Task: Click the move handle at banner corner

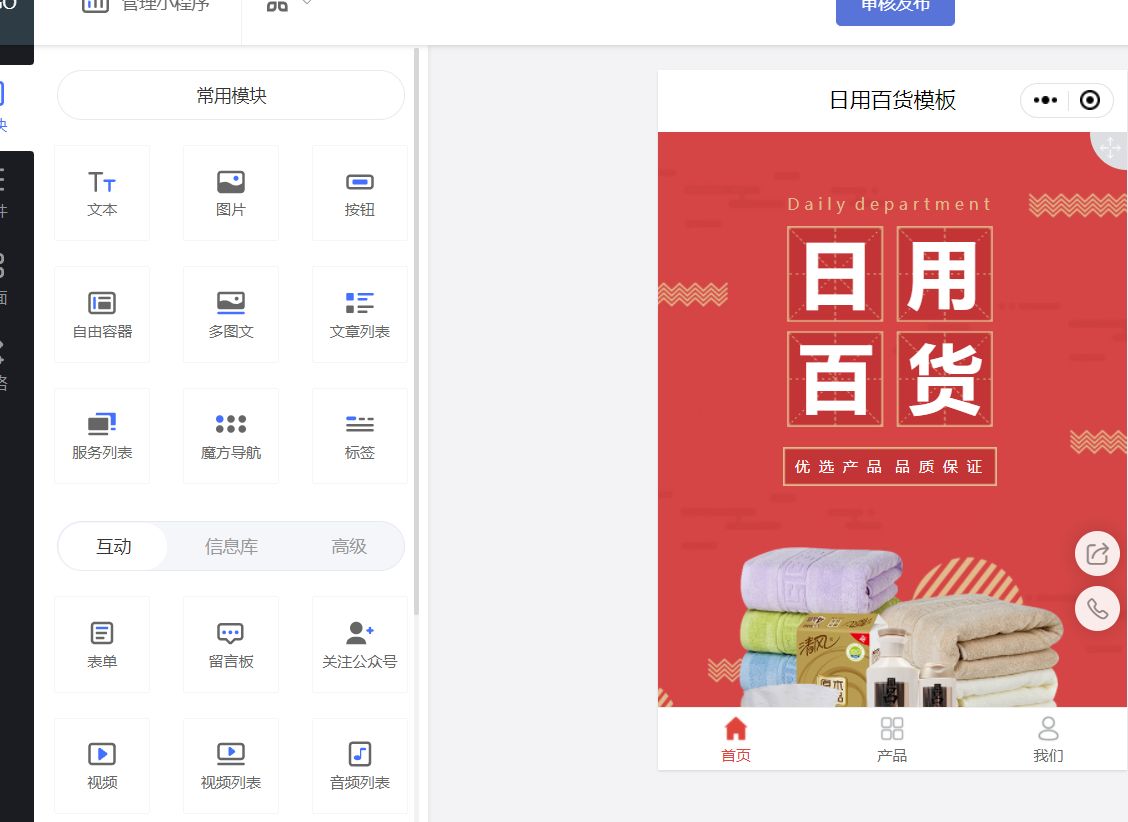Action: coord(1110,148)
